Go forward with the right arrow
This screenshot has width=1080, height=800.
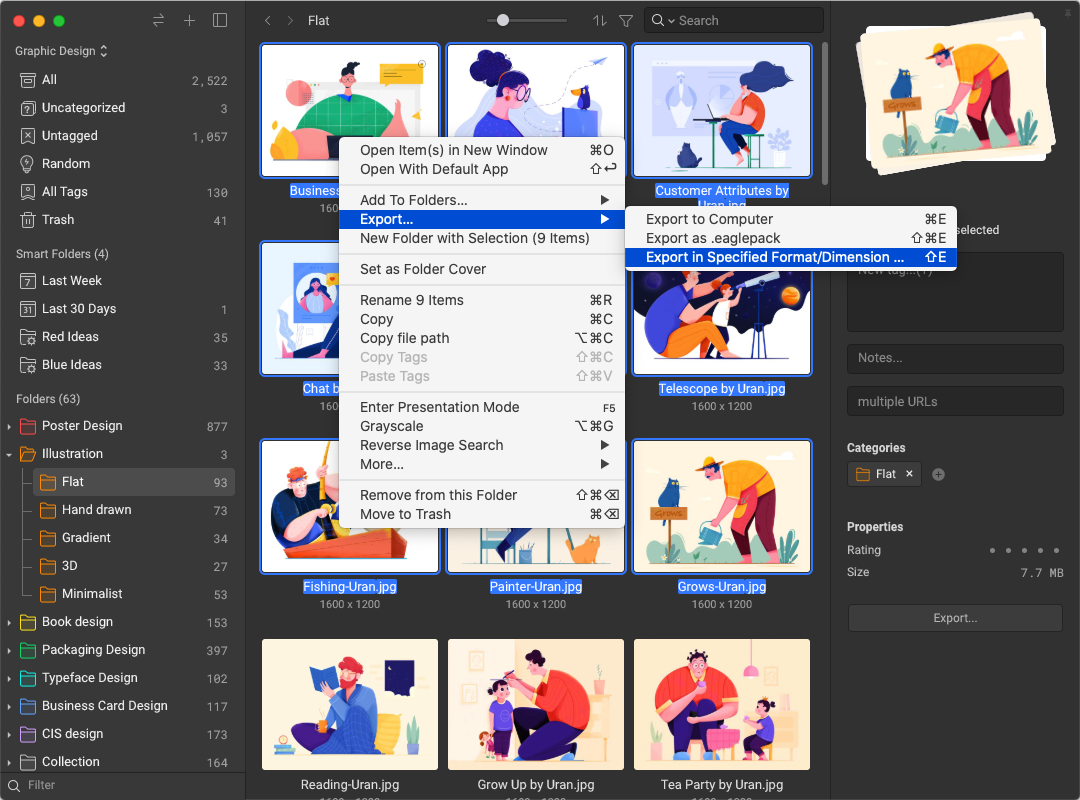click(290, 21)
